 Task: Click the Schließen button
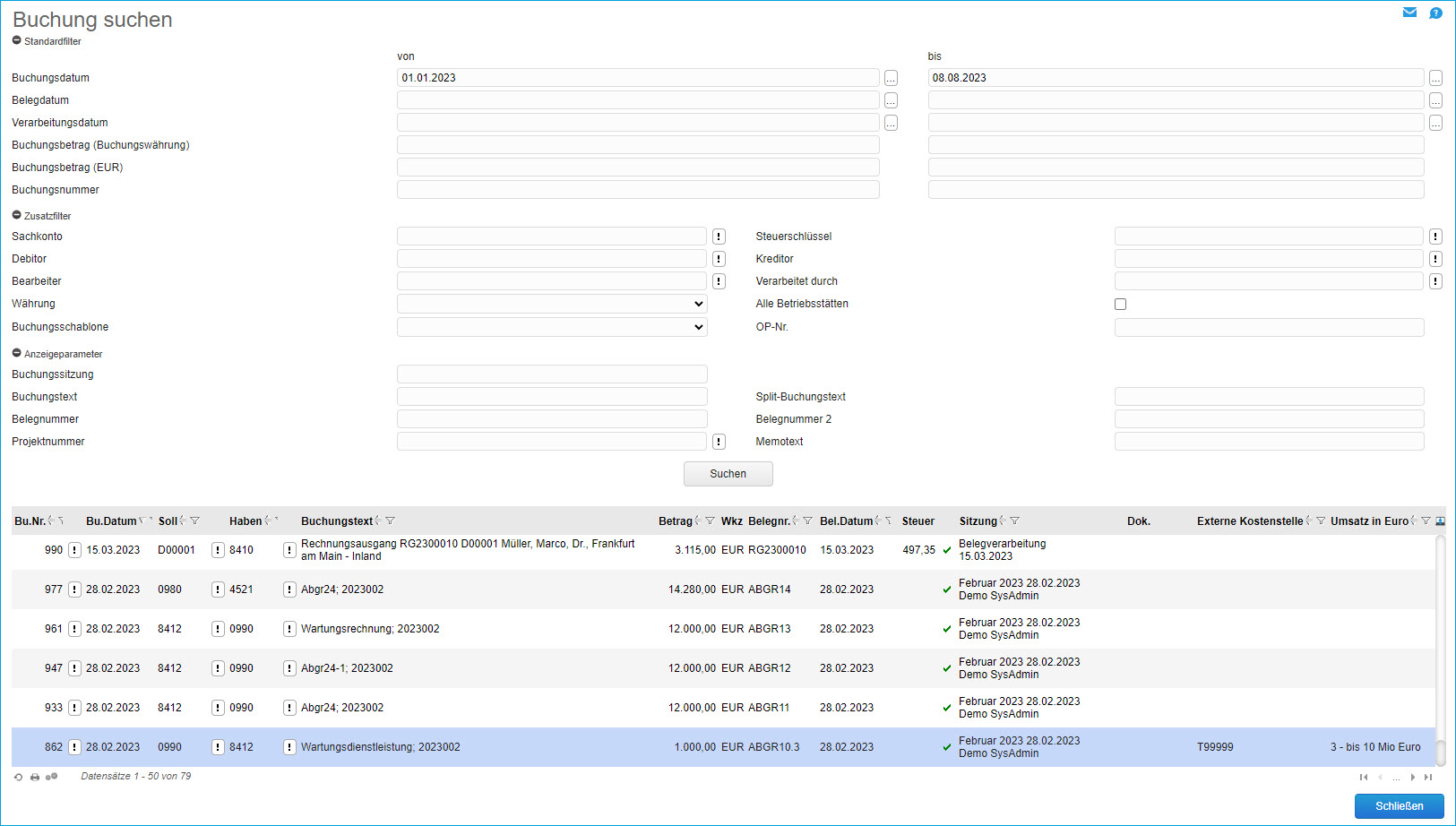[x=1399, y=806]
